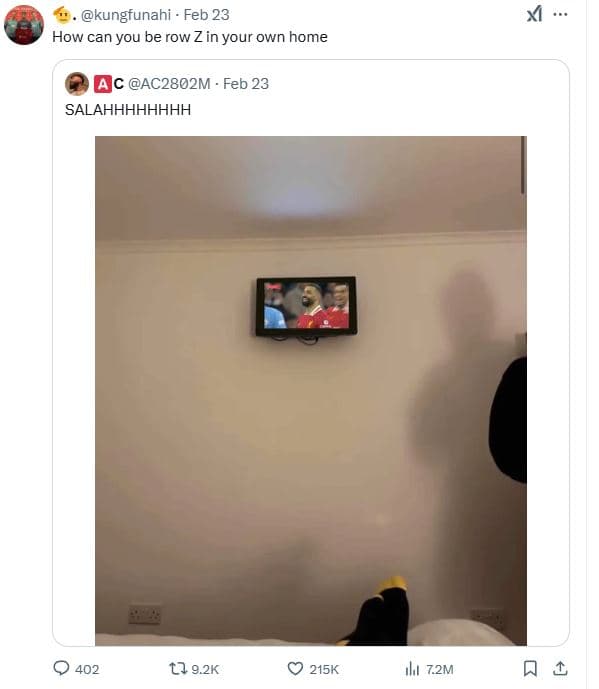599x689 pixels.
Task: Click the 402 replies count
Action: pyautogui.click(x=87, y=669)
